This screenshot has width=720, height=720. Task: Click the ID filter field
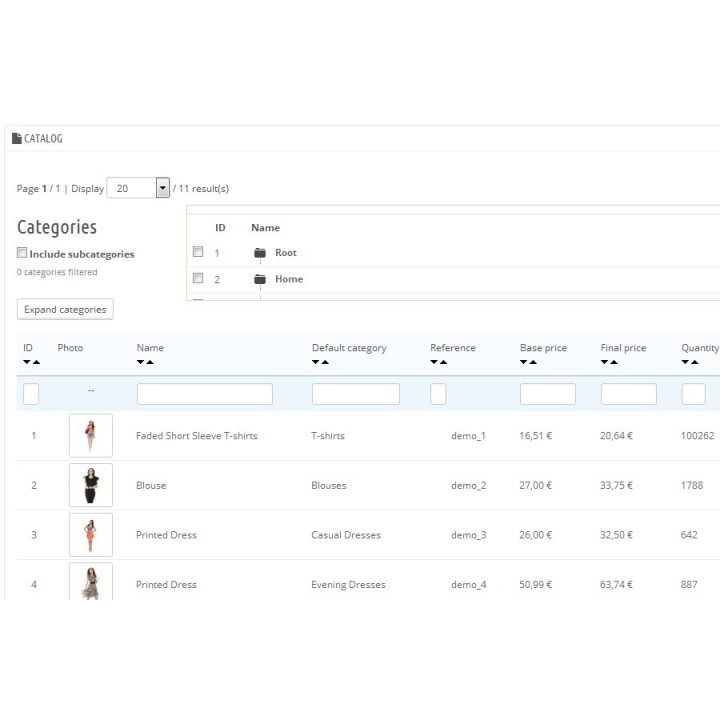tap(31, 394)
